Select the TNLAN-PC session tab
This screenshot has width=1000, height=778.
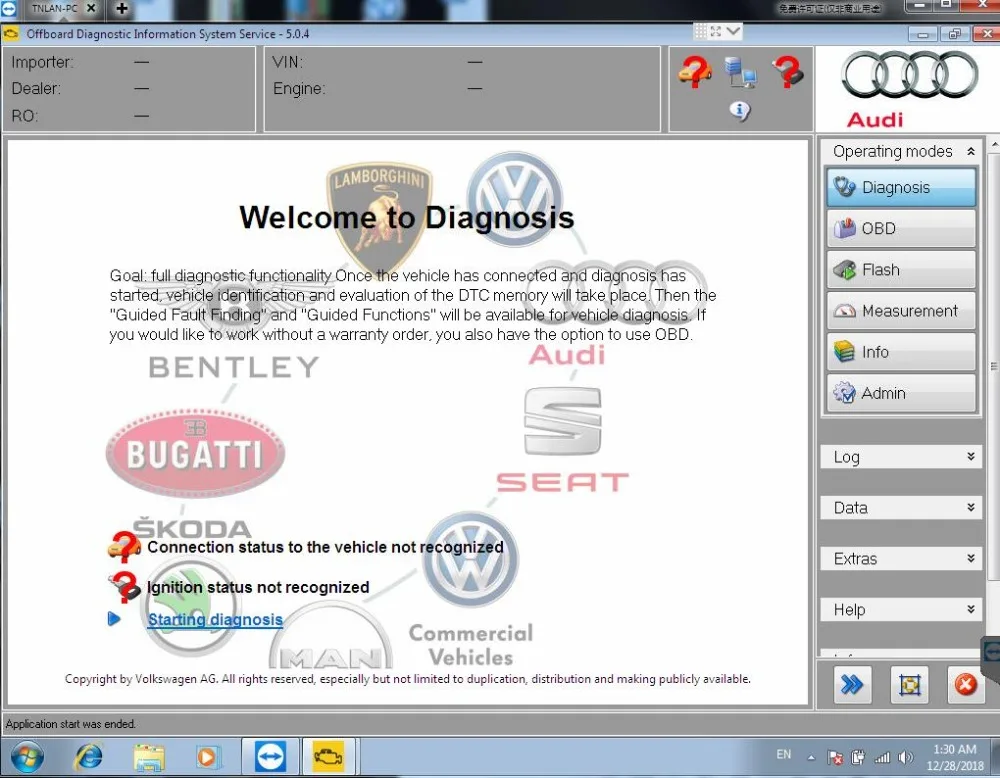(54, 8)
